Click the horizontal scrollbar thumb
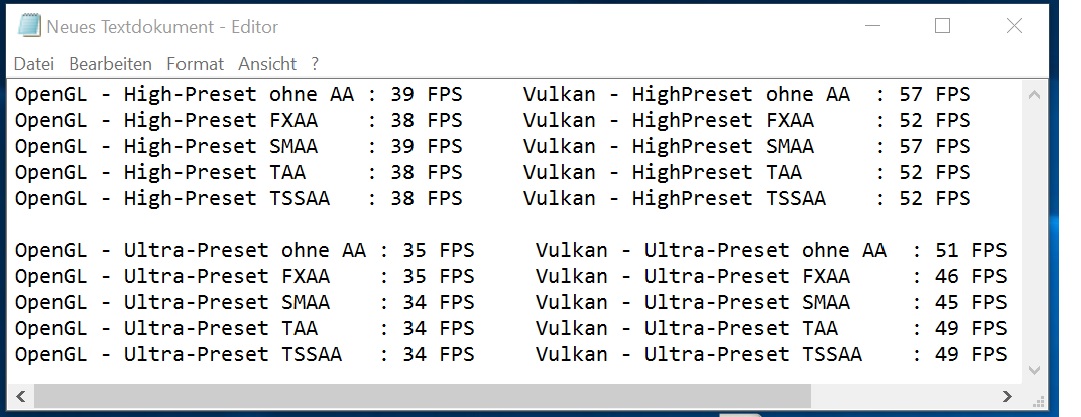The height and width of the screenshot is (417, 1081). (x=422, y=396)
